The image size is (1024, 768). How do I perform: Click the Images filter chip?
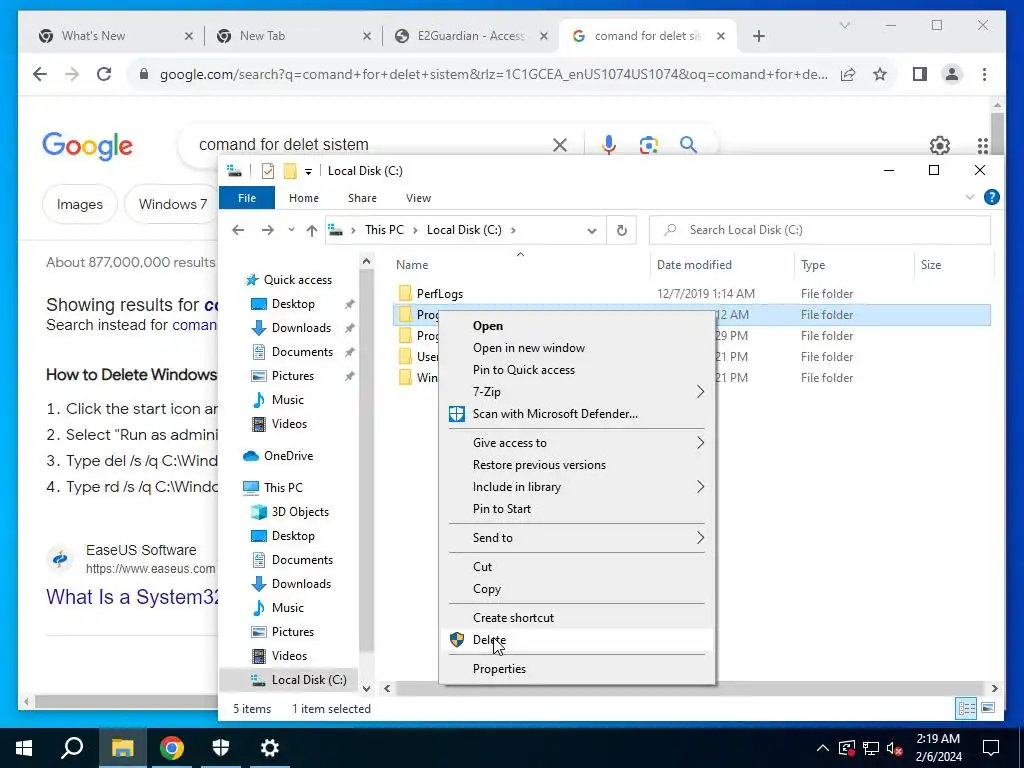click(x=80, y=204)
